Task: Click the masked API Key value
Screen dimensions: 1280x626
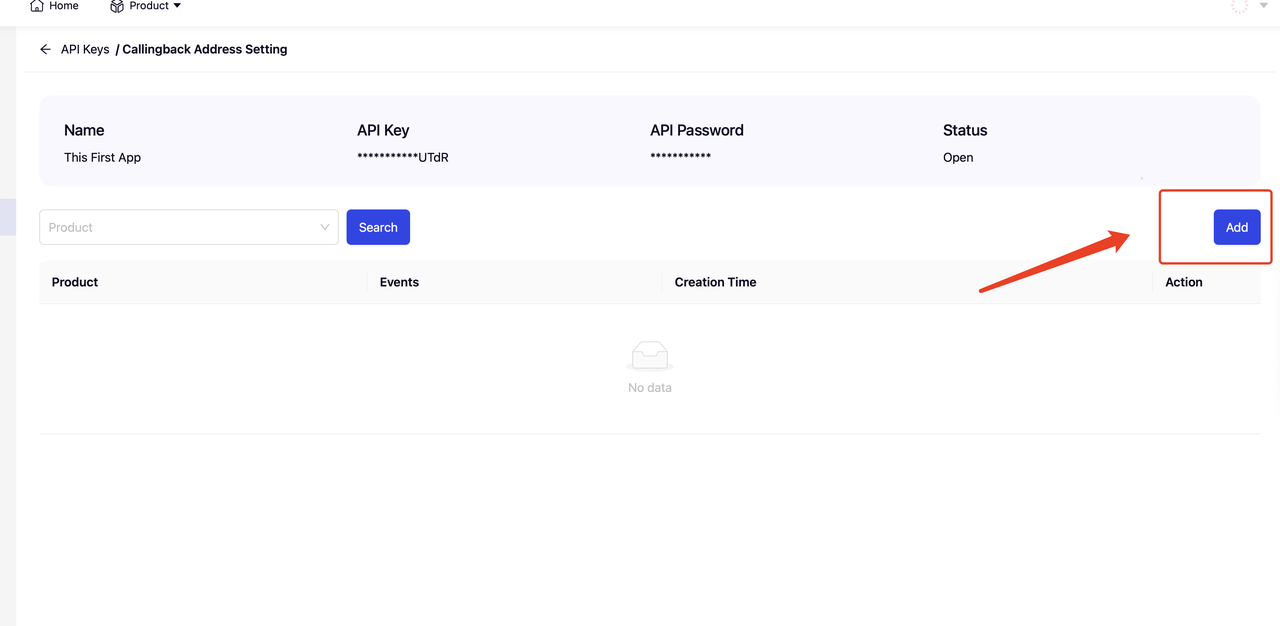Action: [402, 157]
